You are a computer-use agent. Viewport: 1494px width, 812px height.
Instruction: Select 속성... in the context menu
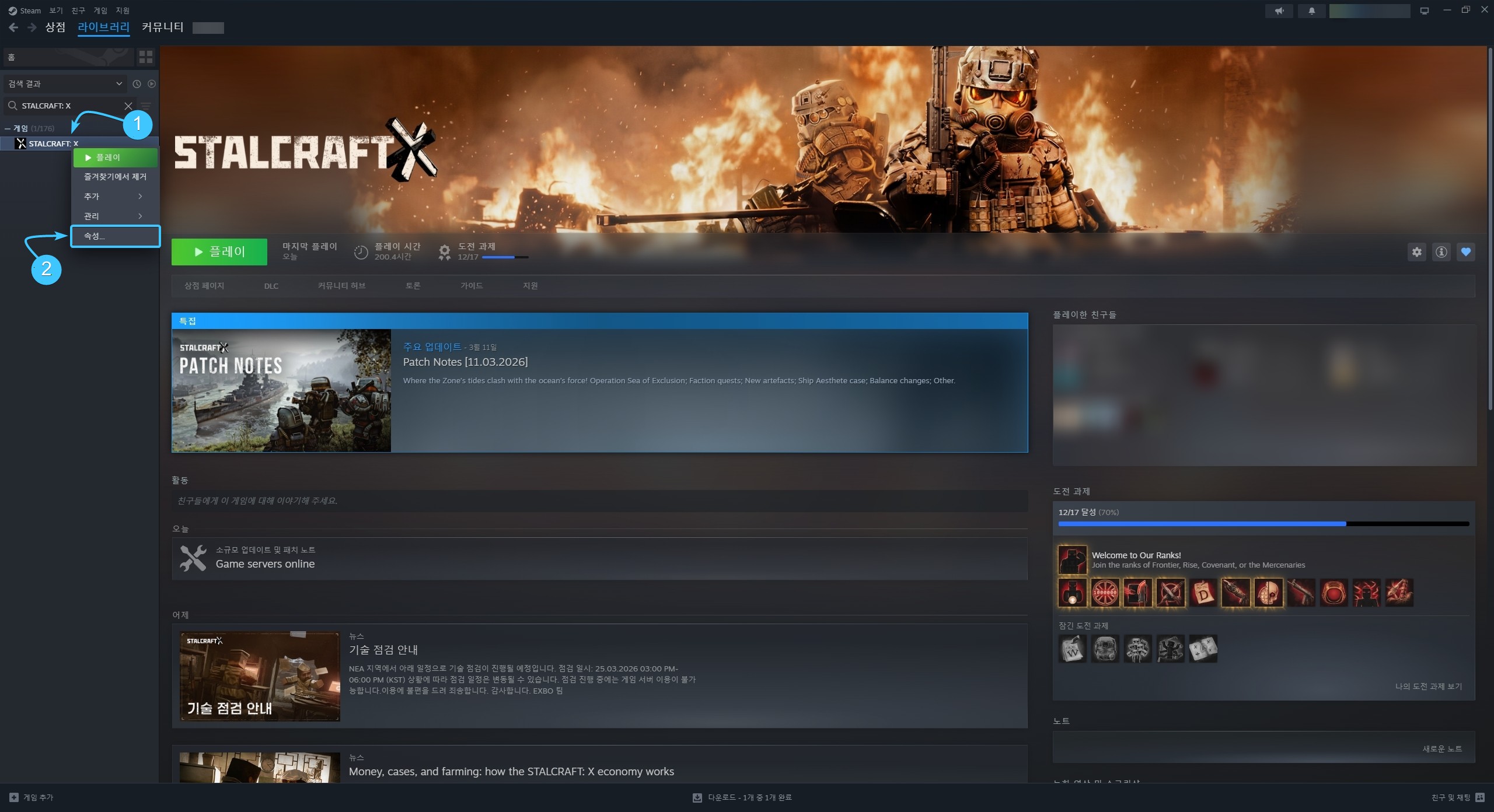(115, 236)
